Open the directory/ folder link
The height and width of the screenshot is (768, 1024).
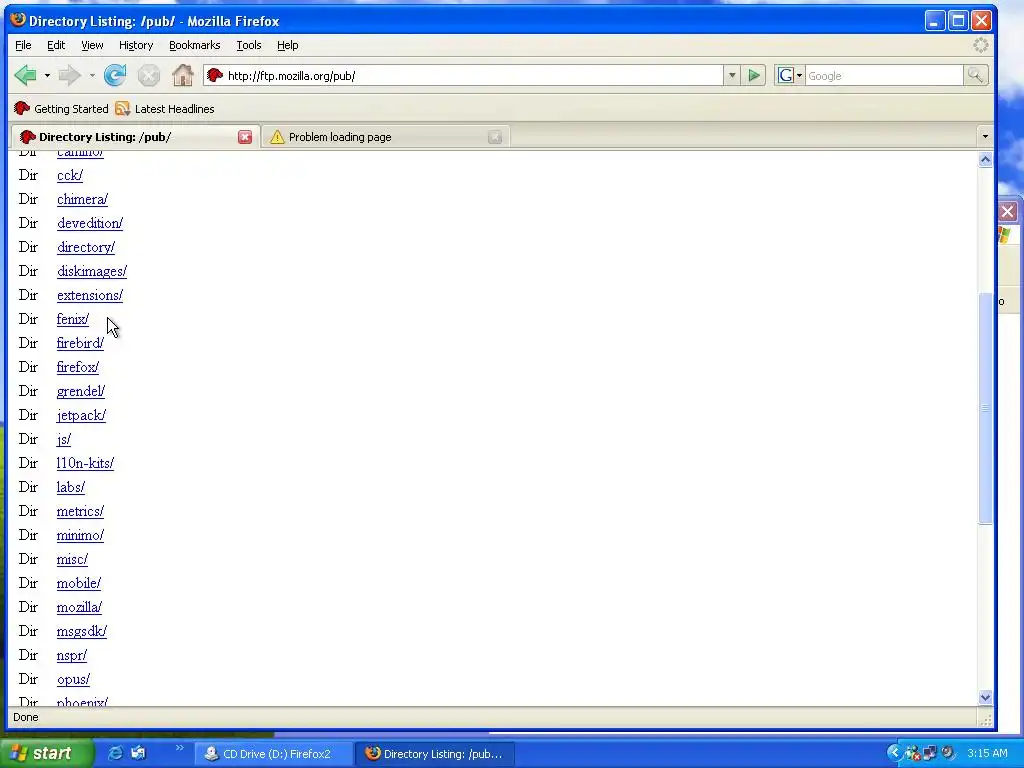point(86,248)
